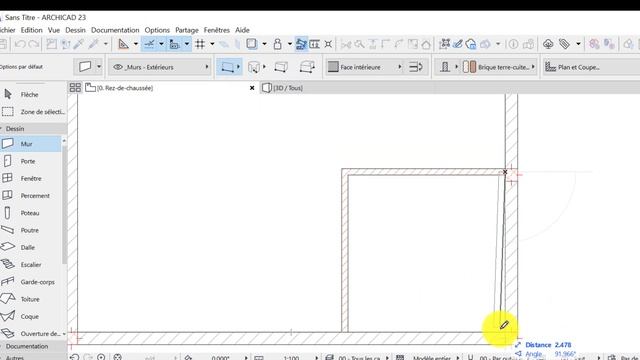Select the Percement opening tool
Image resolution: width=640 pixels, height=360 pixels.
tap(31, 196)
